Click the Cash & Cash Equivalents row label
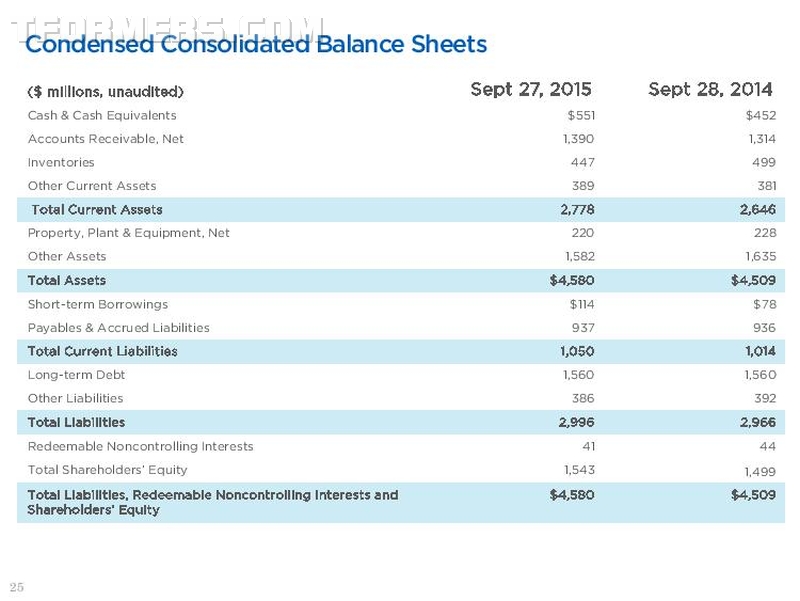 pos(102,116)
